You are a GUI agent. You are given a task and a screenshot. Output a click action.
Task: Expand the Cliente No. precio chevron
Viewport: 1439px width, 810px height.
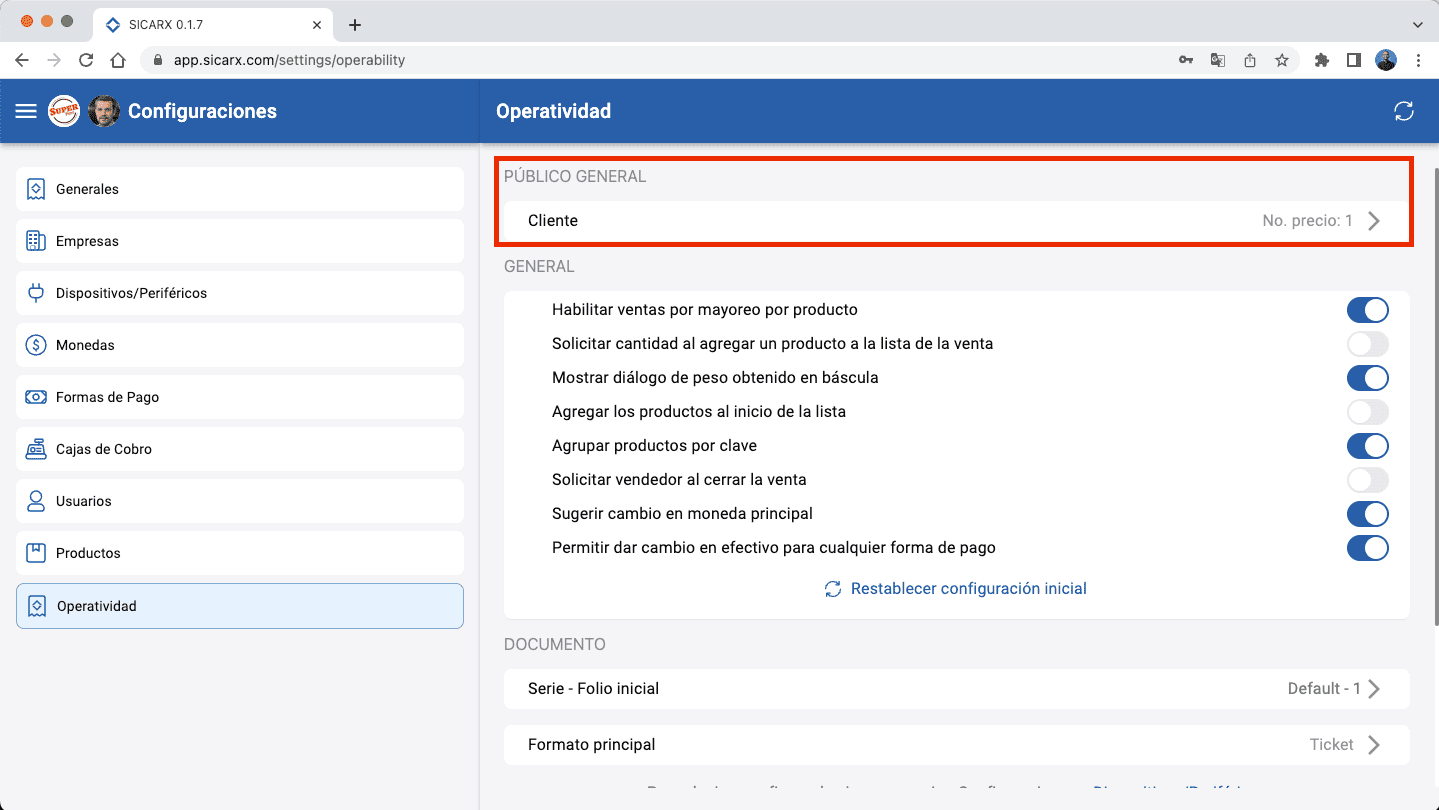click(1374, 221)
